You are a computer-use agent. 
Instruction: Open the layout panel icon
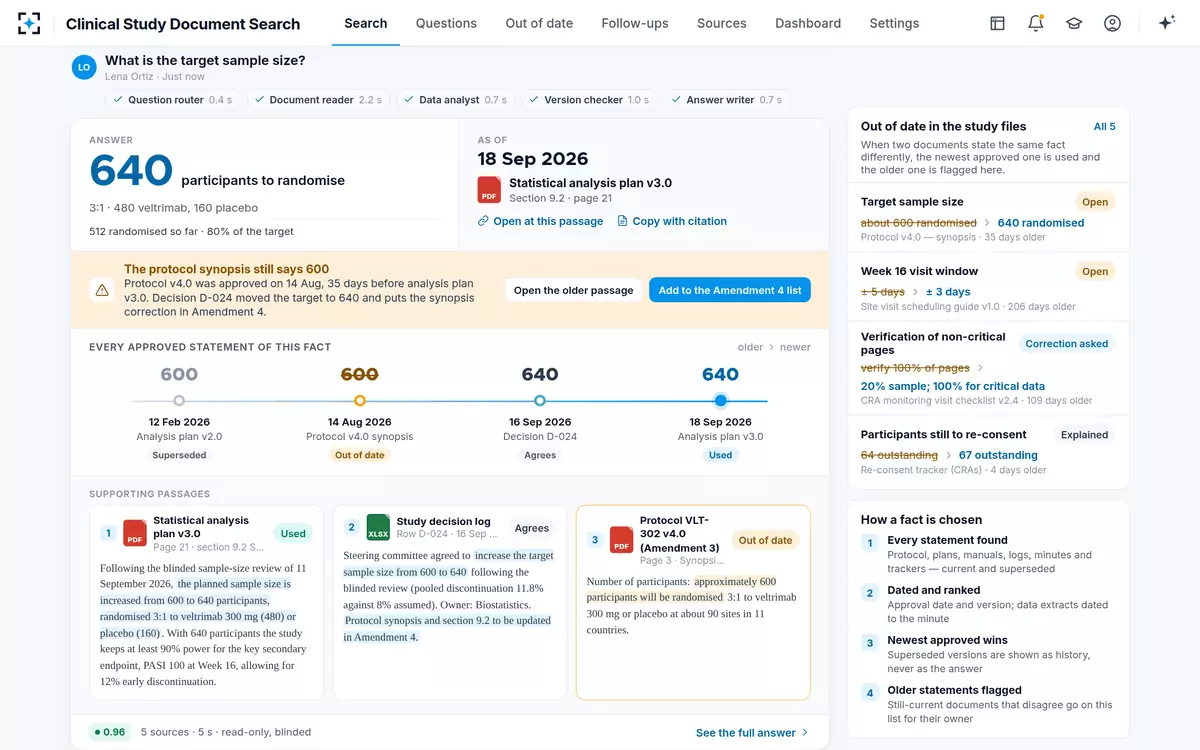click(997, 23)
